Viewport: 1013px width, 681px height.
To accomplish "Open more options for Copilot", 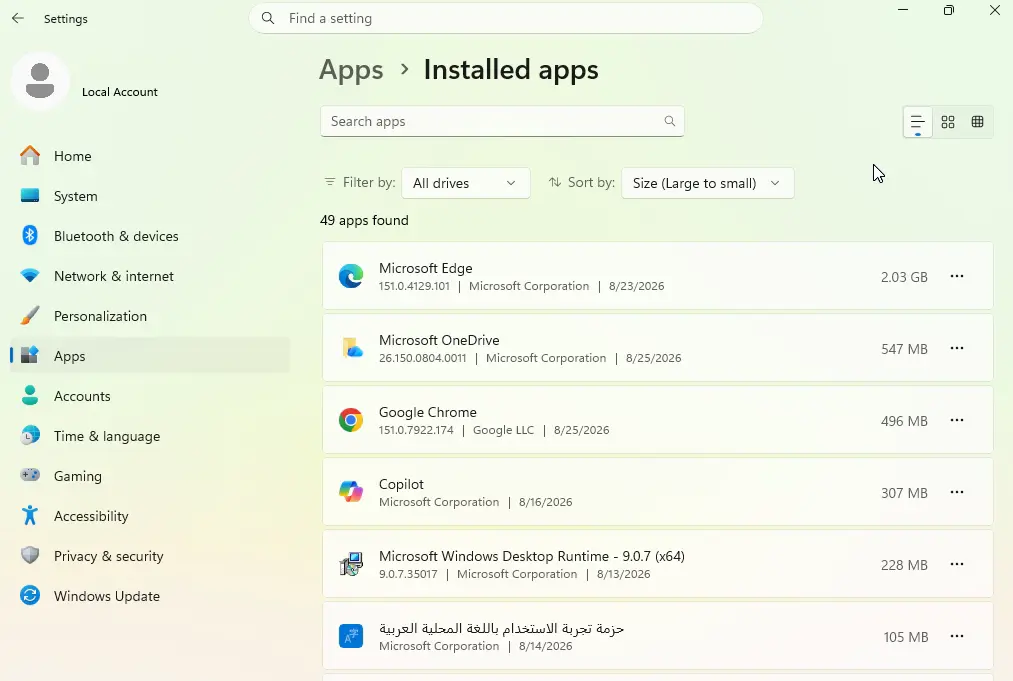I will click(957, 492).
